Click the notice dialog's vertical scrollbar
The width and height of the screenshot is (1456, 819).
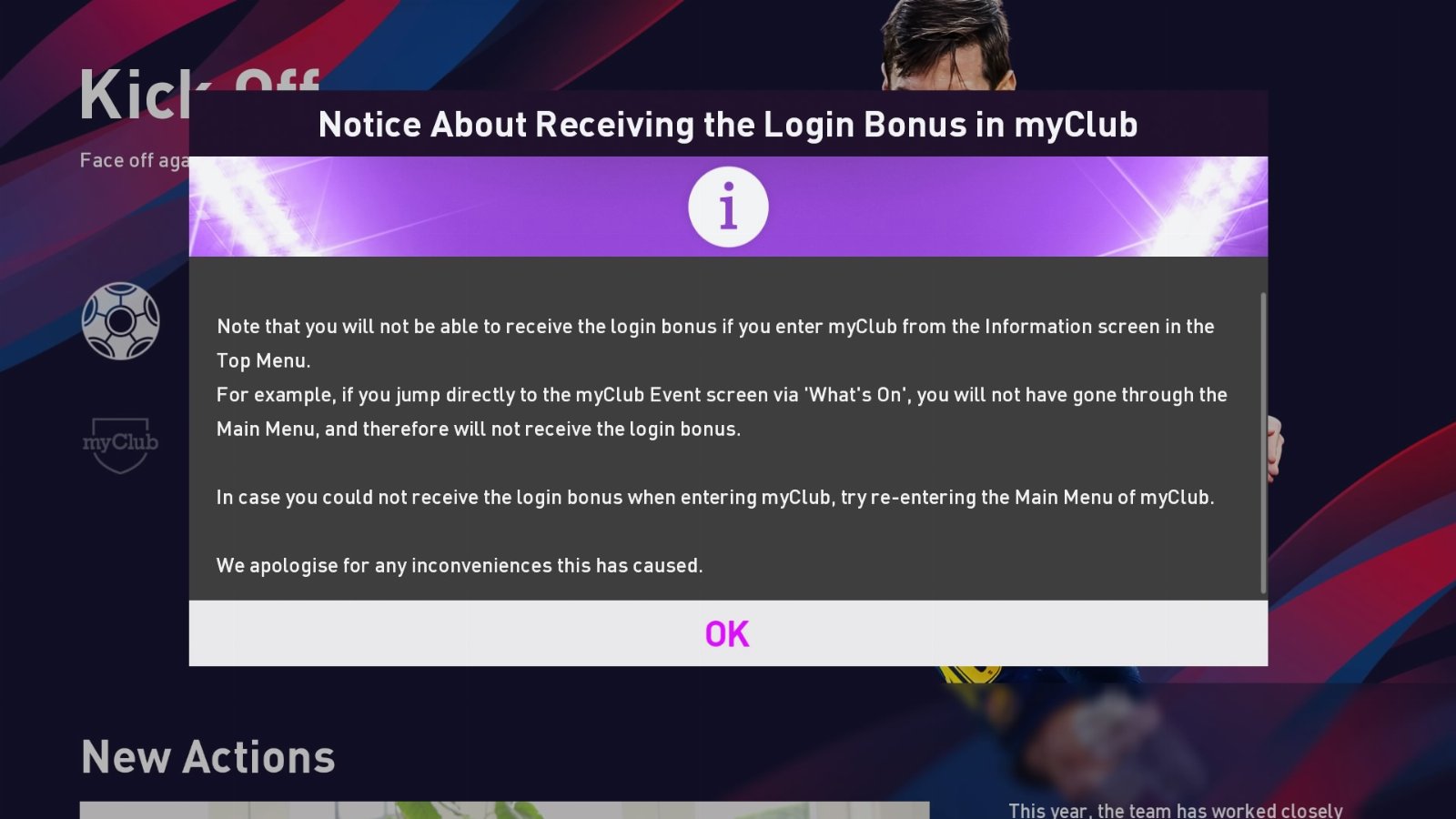coord(1263,443)
